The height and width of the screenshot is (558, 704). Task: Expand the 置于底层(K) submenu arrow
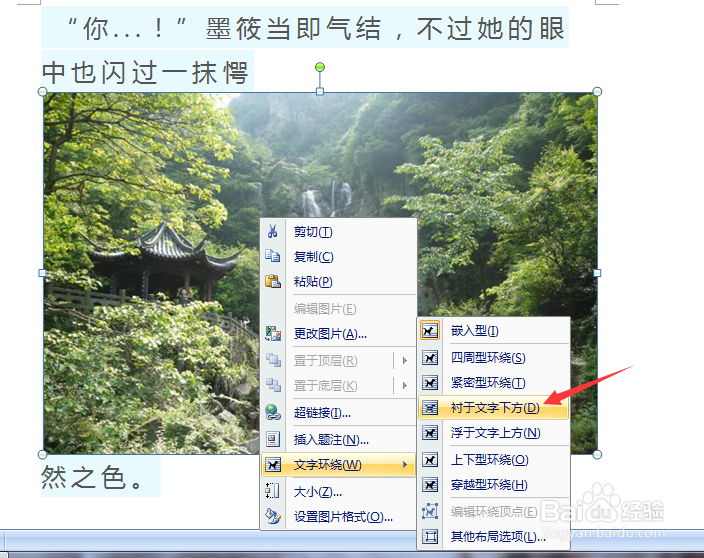(x=405, y=386)
